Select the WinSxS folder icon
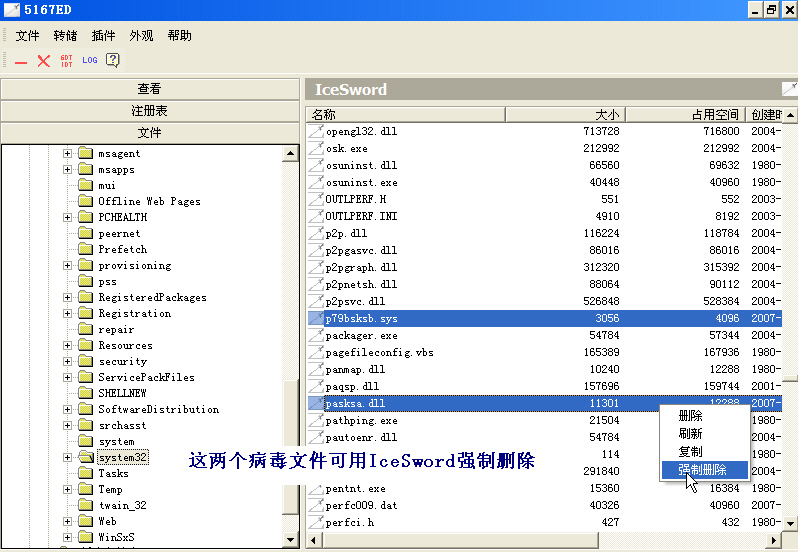 (86, 537)
